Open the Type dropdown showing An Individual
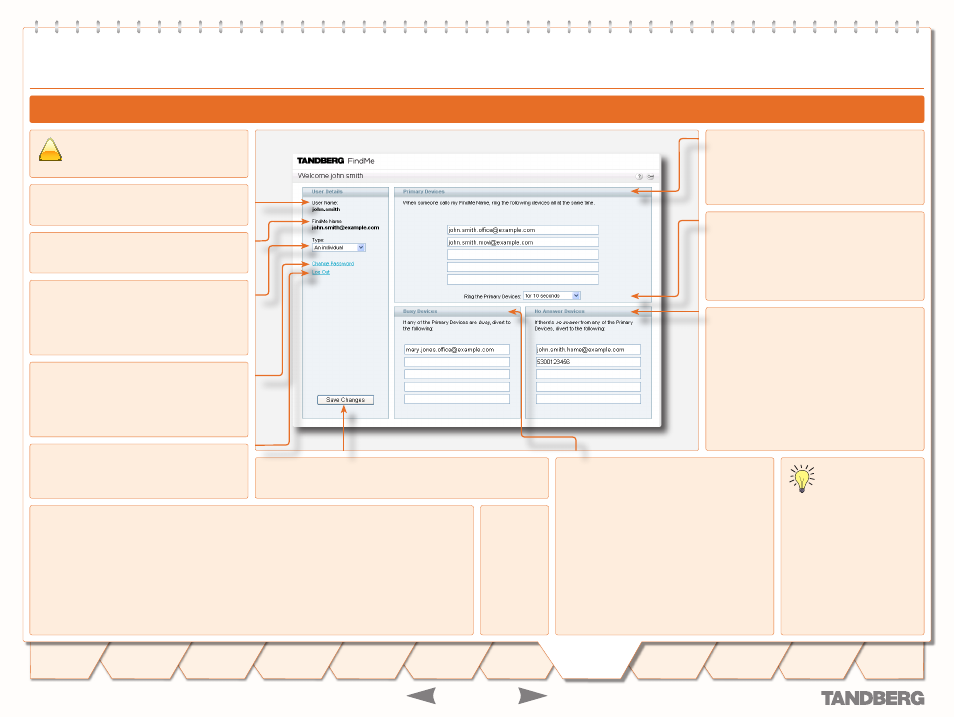 pos(339,248)
